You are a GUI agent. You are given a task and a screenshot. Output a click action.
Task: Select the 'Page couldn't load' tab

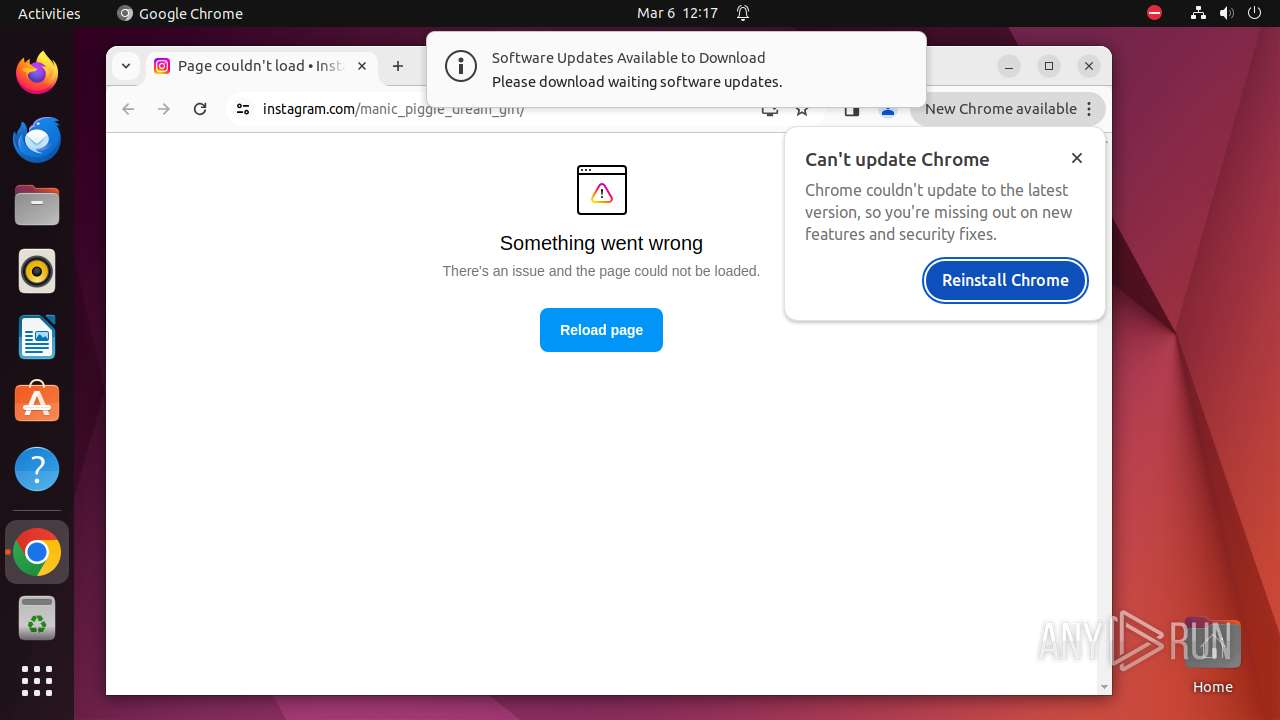pyautogui.click(x=262, y=66)
